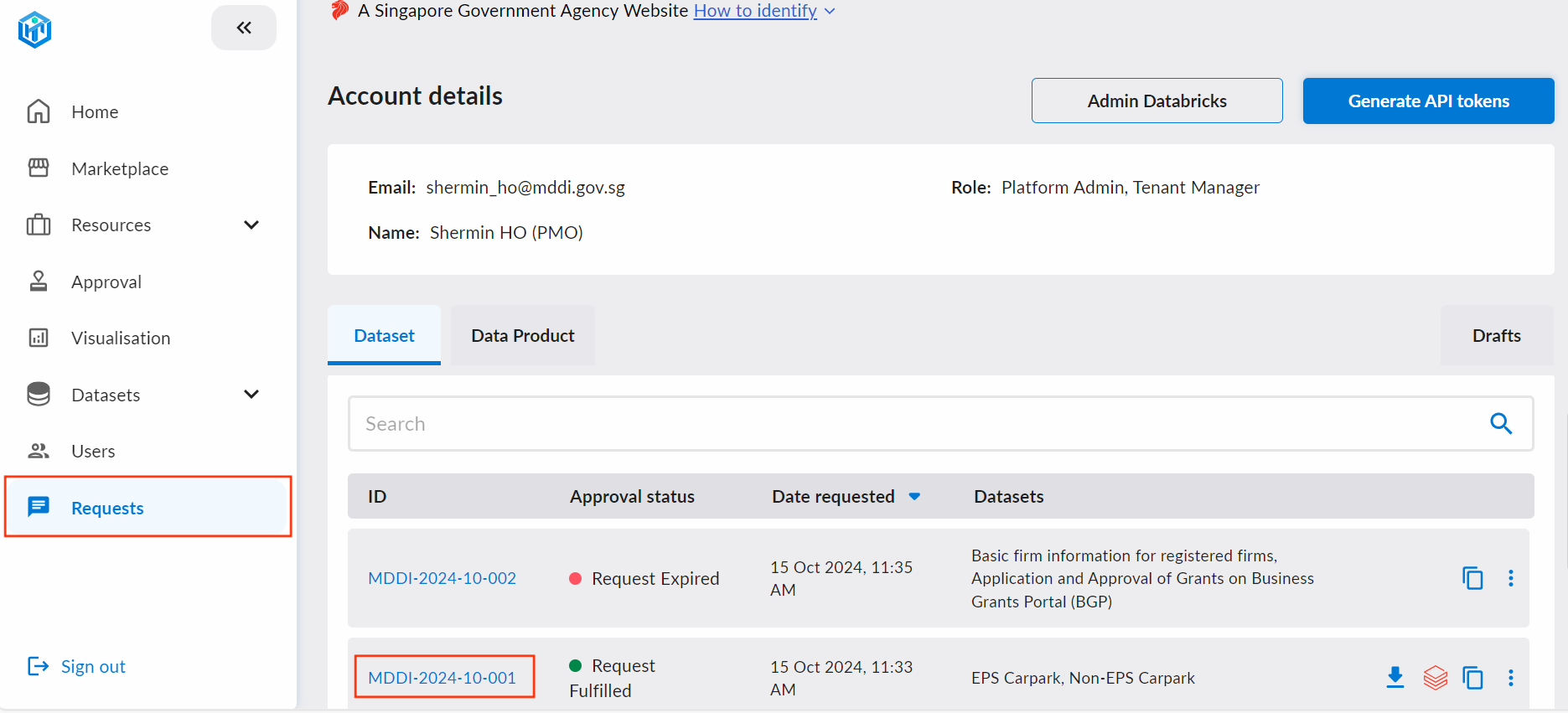Image resolution: width=1568 pixels, height=713 pixels.
Task: Switch to the Dataset tab
Action: (384, 335)
